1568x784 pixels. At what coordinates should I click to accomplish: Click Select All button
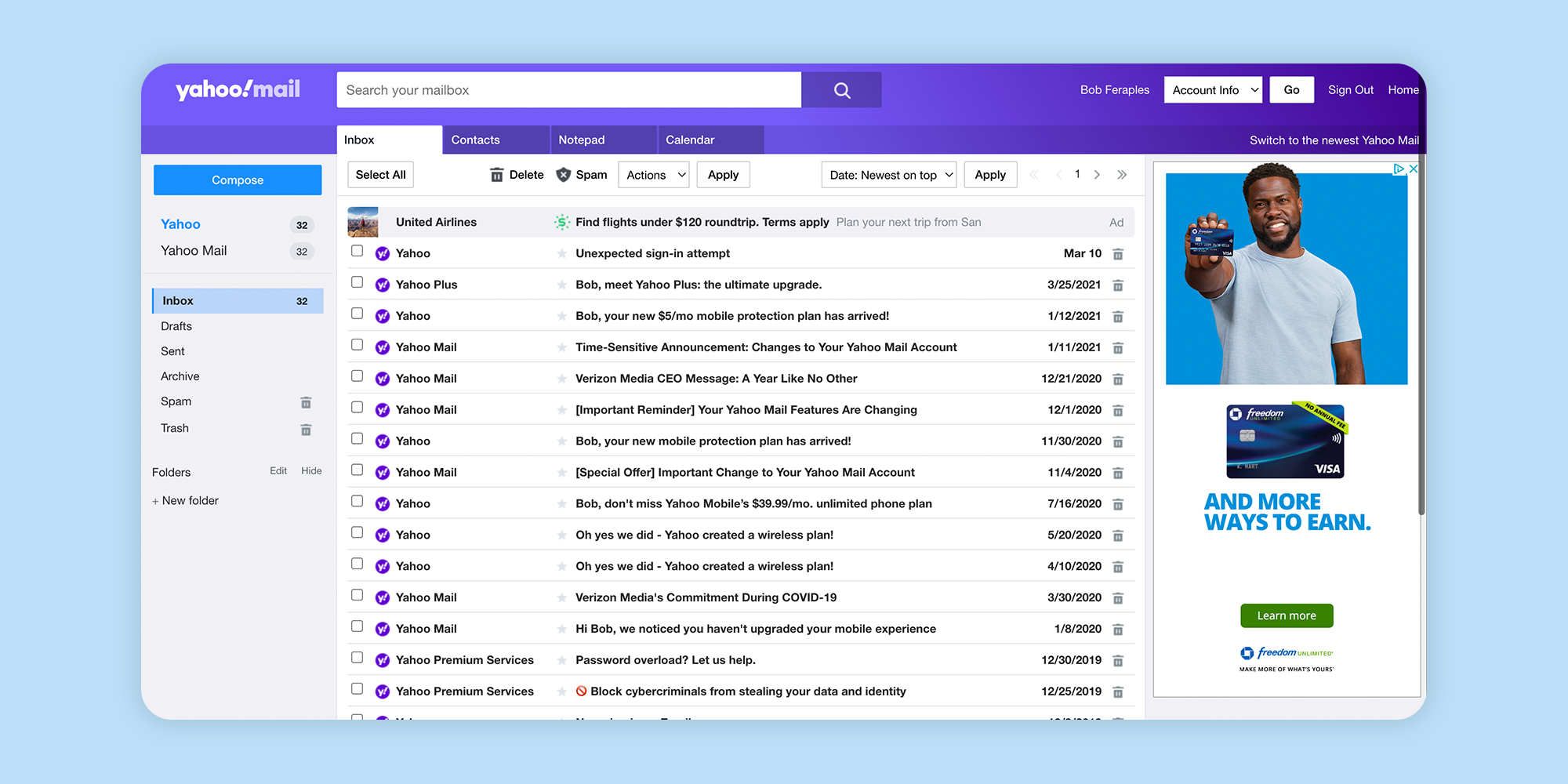380,175
